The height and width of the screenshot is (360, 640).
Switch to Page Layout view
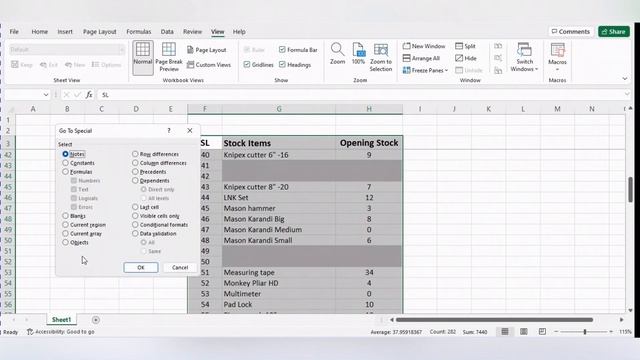[207, 50]
